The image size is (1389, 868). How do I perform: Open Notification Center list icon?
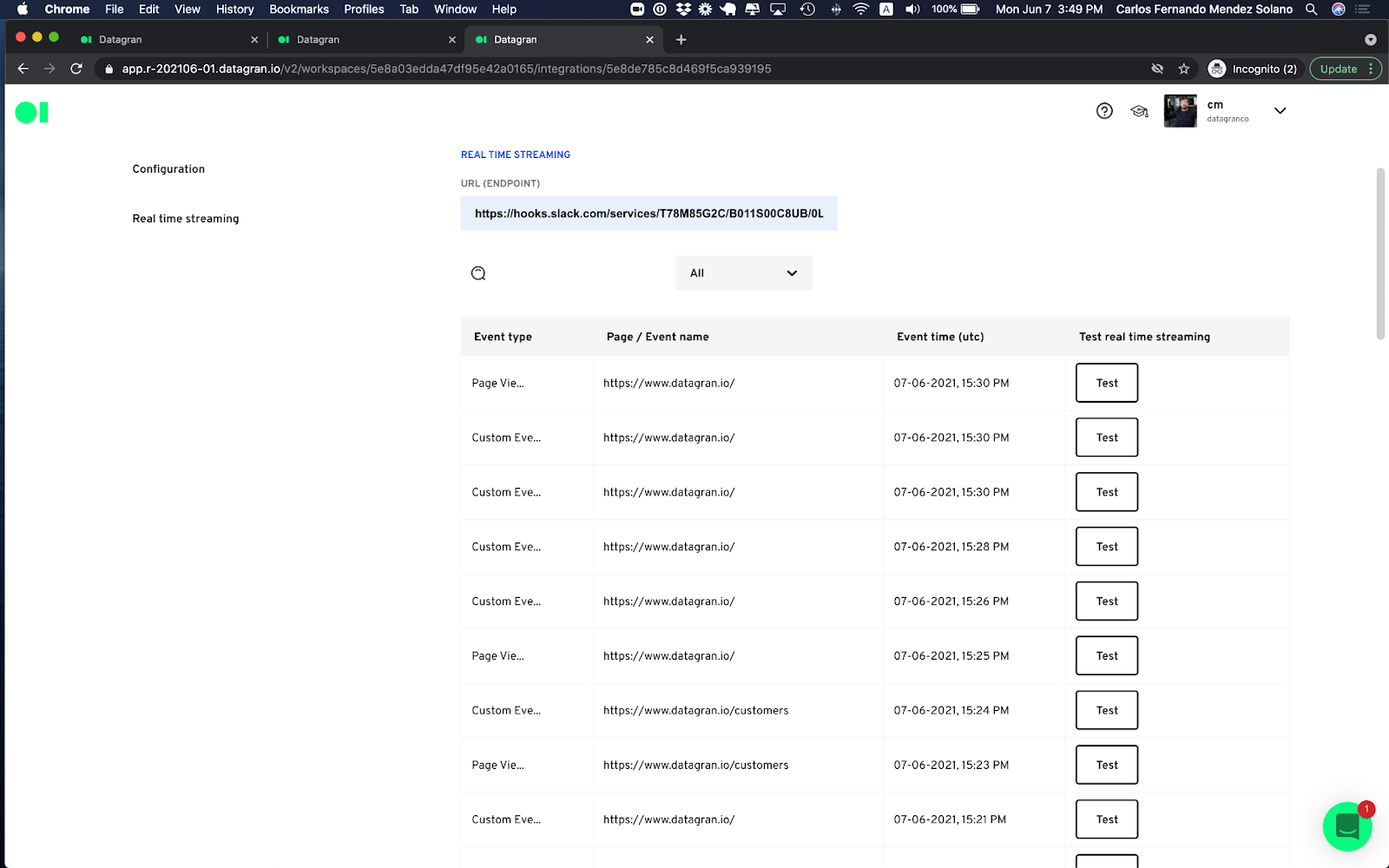pos(1363,9)
